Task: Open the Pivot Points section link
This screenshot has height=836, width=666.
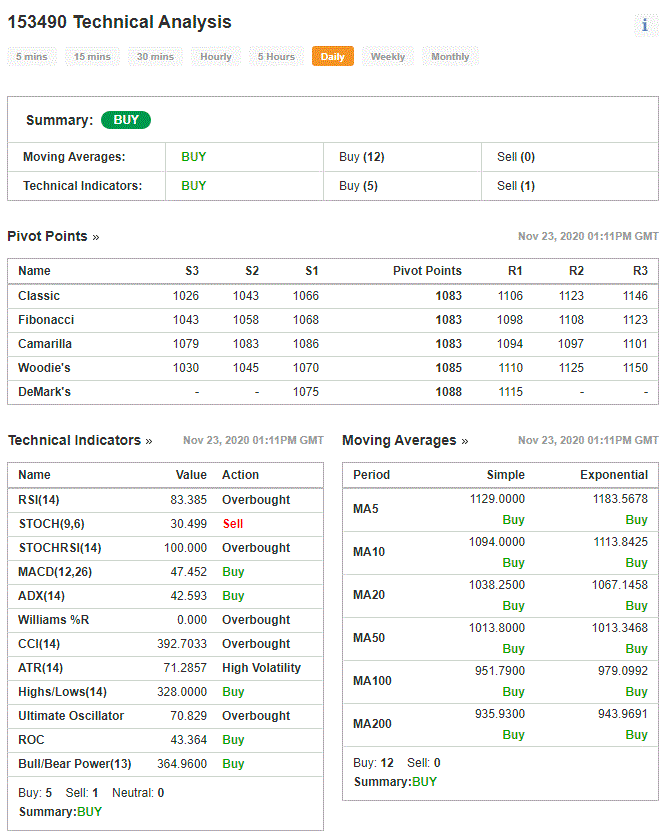Action: pos(53,236)
